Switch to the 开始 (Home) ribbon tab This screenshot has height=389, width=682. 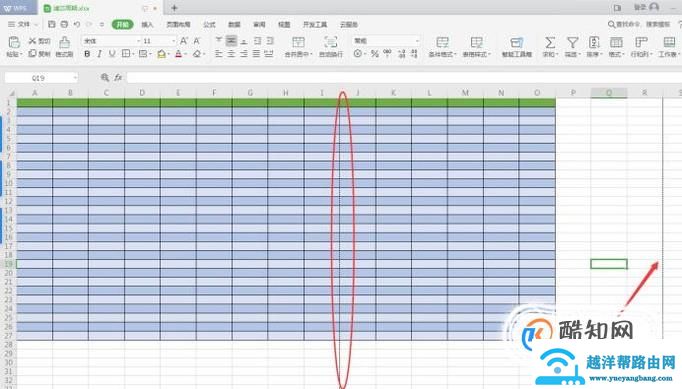(x=123, y=24)
